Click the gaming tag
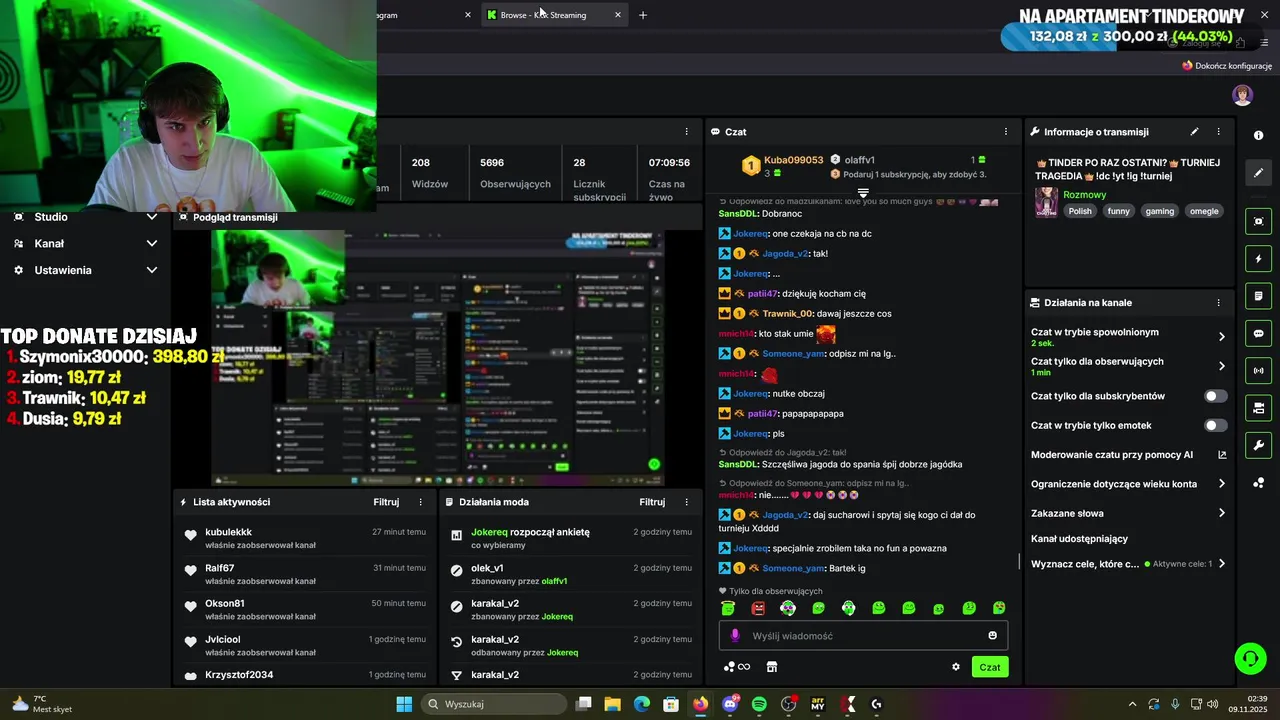This screenshot has height=720, width=1280. [x=1160, y=211]
